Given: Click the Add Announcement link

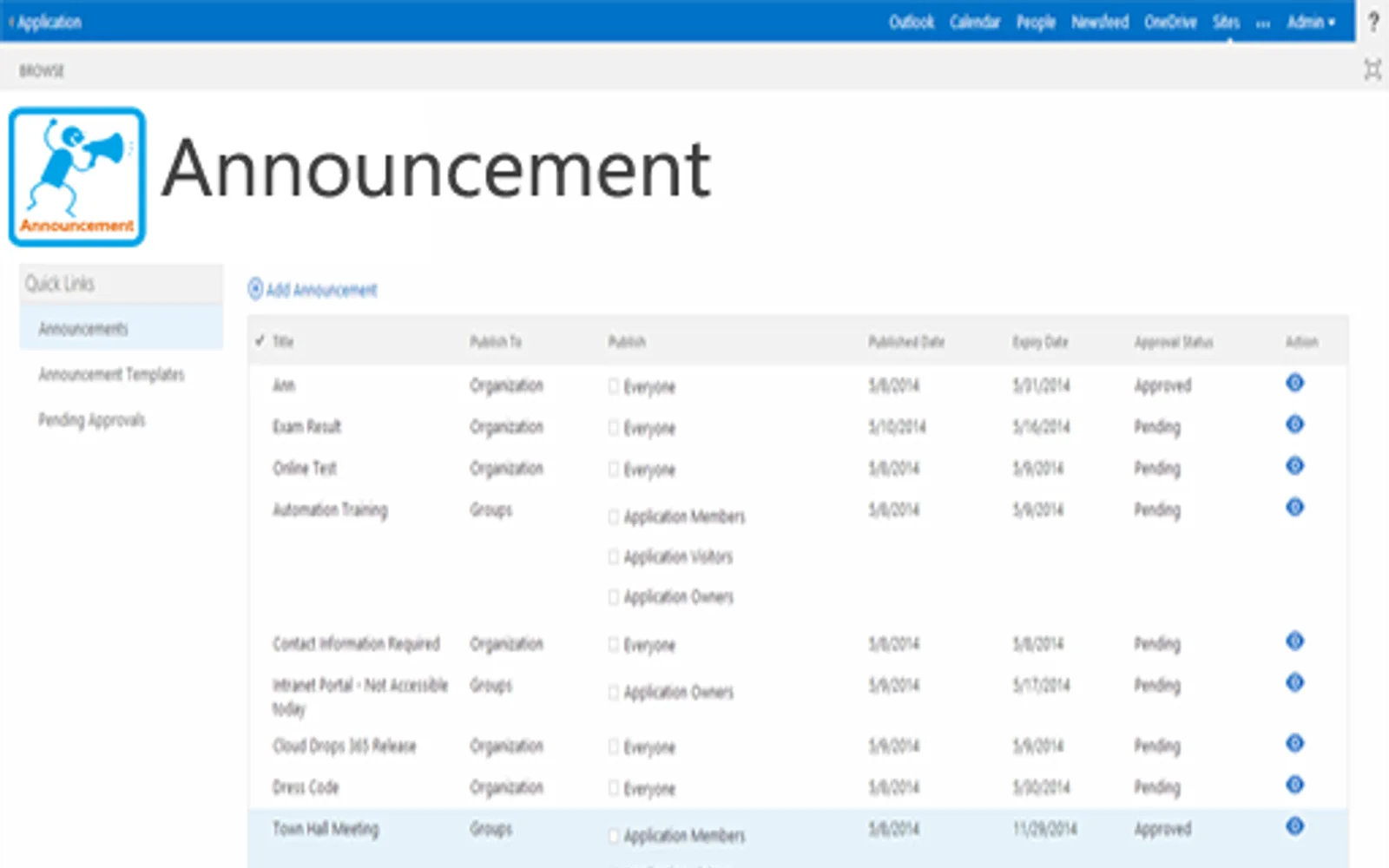Looking at the screenshot, I should (x=313, y=289).
